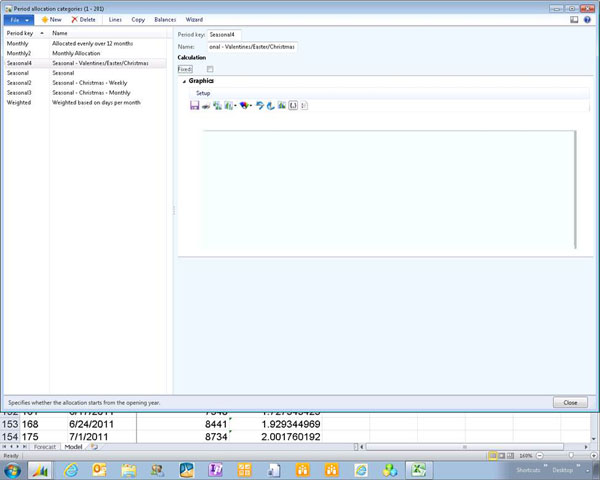Select the Seasonal4 row in the list
Screen dimensions: 600x480
(x=85, y=63)
